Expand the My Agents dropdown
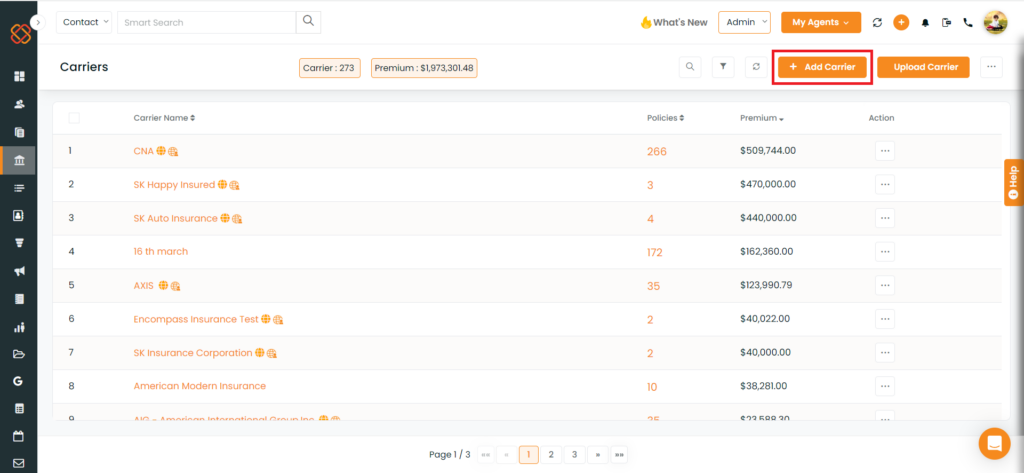The image size is (1024, 473). pos(821,22)
